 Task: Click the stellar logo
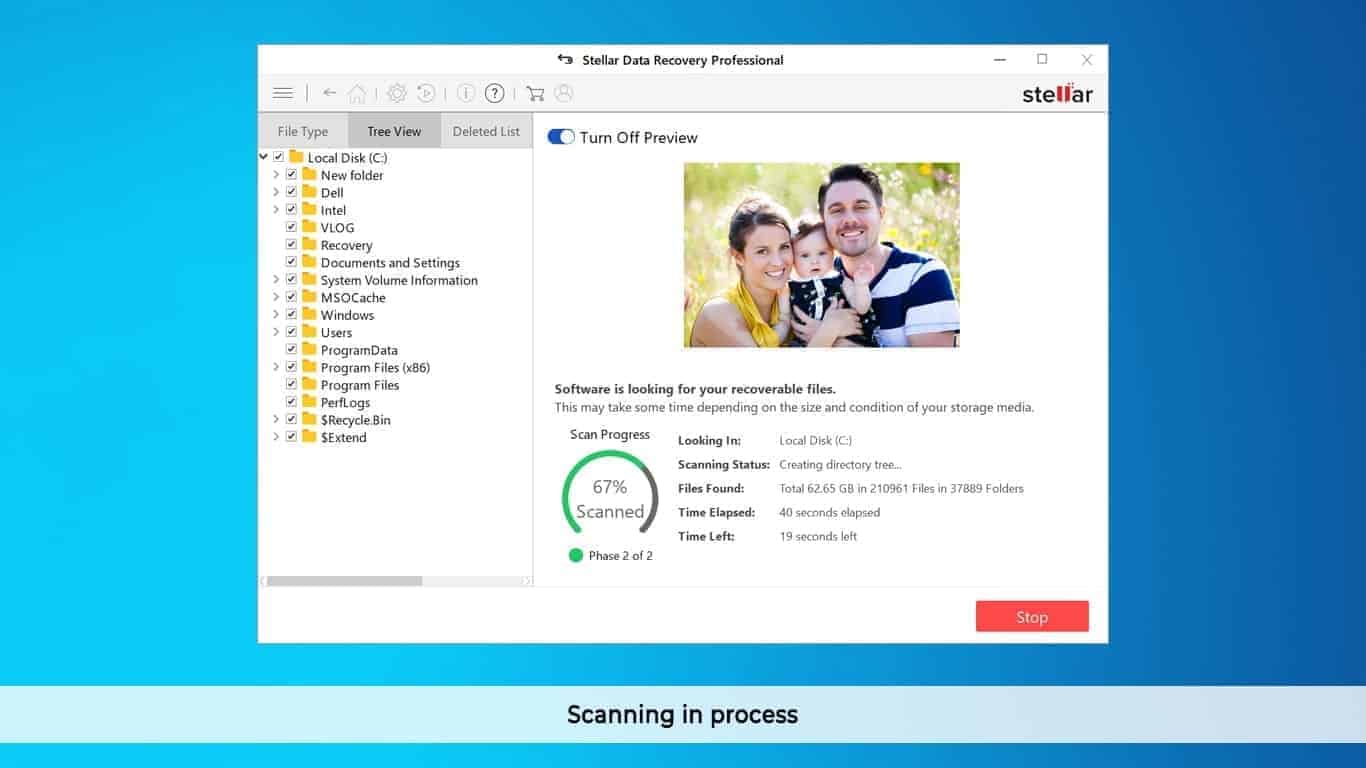[1056, 93]
